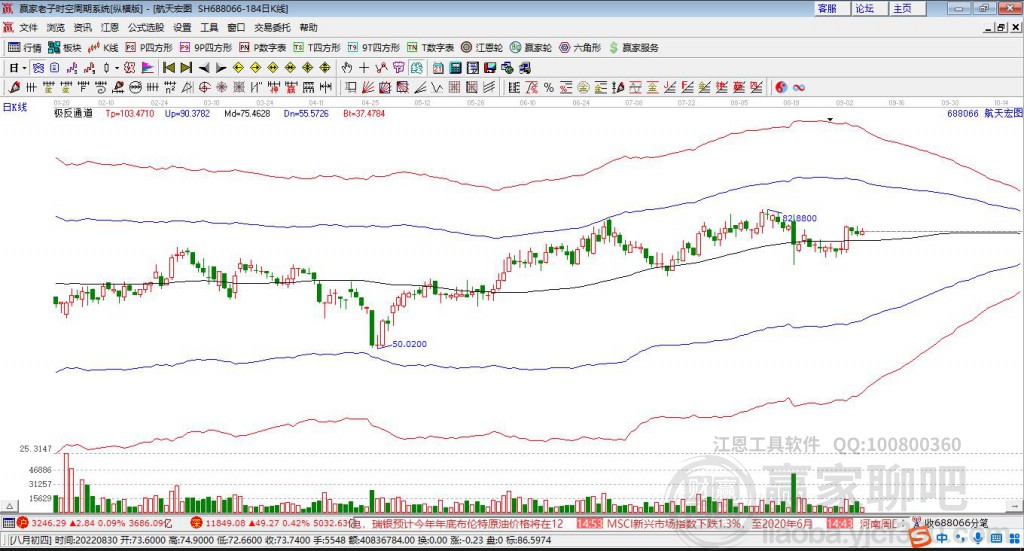The height and width of the screenshot is (551, 1024).
Task: Click the 688066 航天宏图 stock label
Action: [x=984, y=113]
